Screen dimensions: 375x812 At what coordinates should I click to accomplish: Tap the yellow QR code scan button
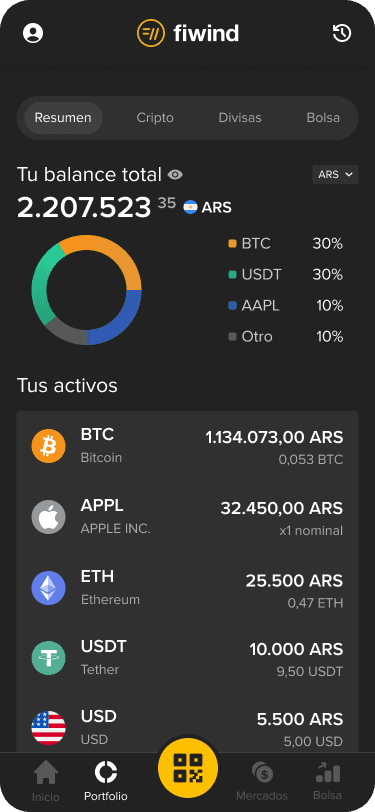tap(188, 768)
